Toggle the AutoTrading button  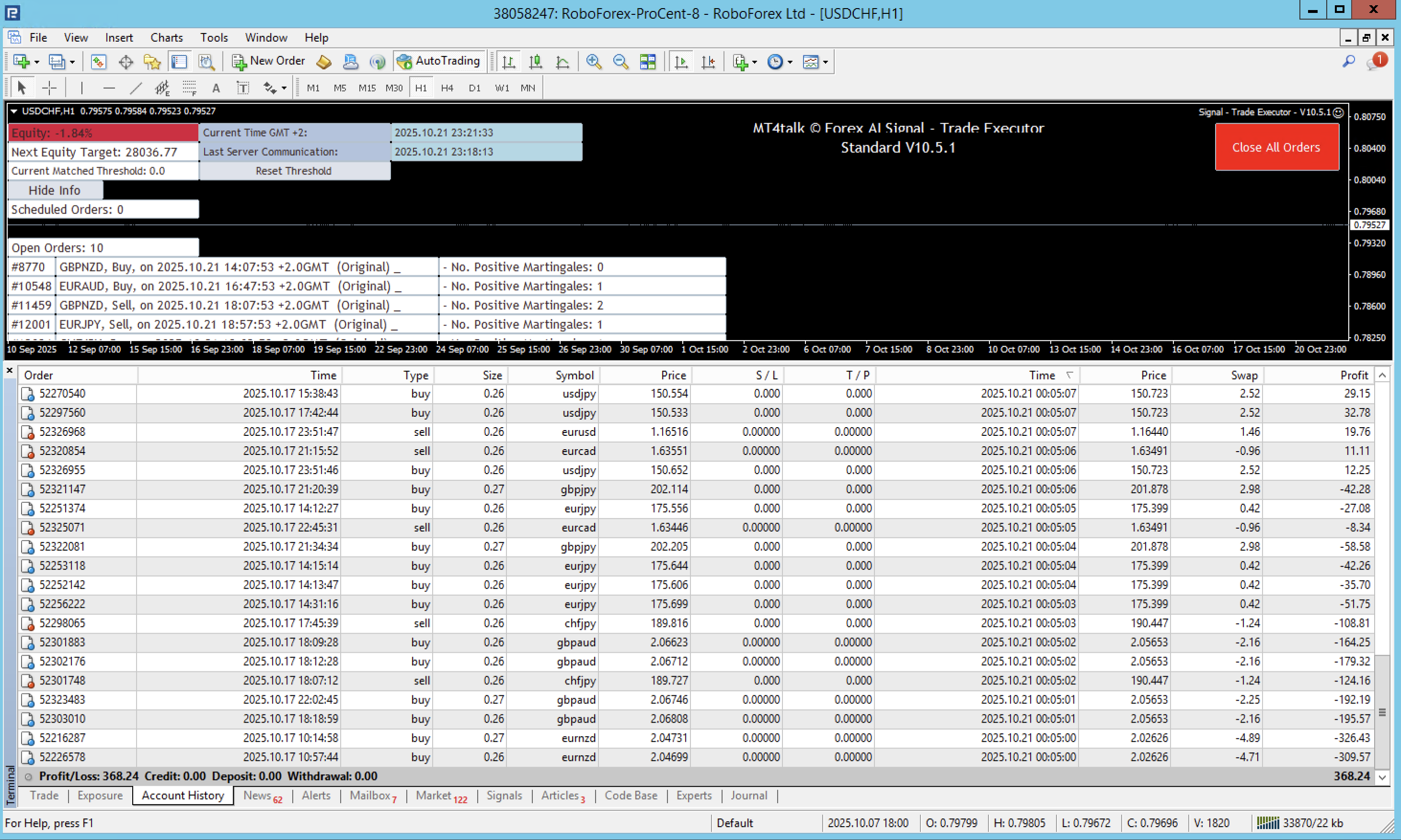click(x=439, y=61)
